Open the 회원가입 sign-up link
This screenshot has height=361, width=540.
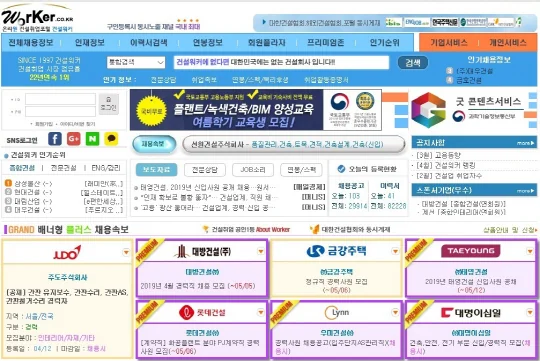point(44,124)
